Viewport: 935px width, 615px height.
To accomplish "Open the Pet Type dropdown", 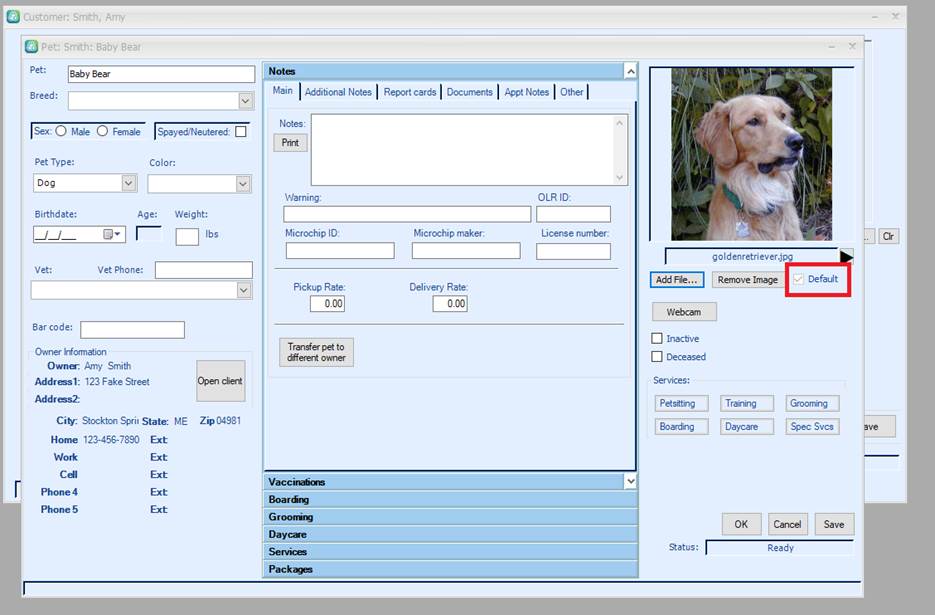I will [128, 184].
